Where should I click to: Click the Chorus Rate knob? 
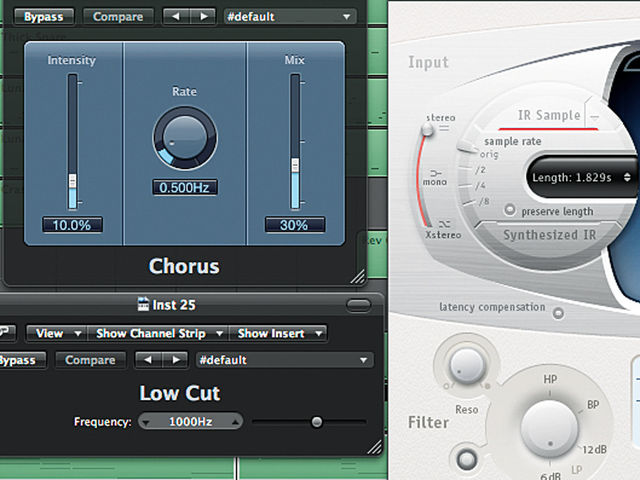(x=185, y=138)
